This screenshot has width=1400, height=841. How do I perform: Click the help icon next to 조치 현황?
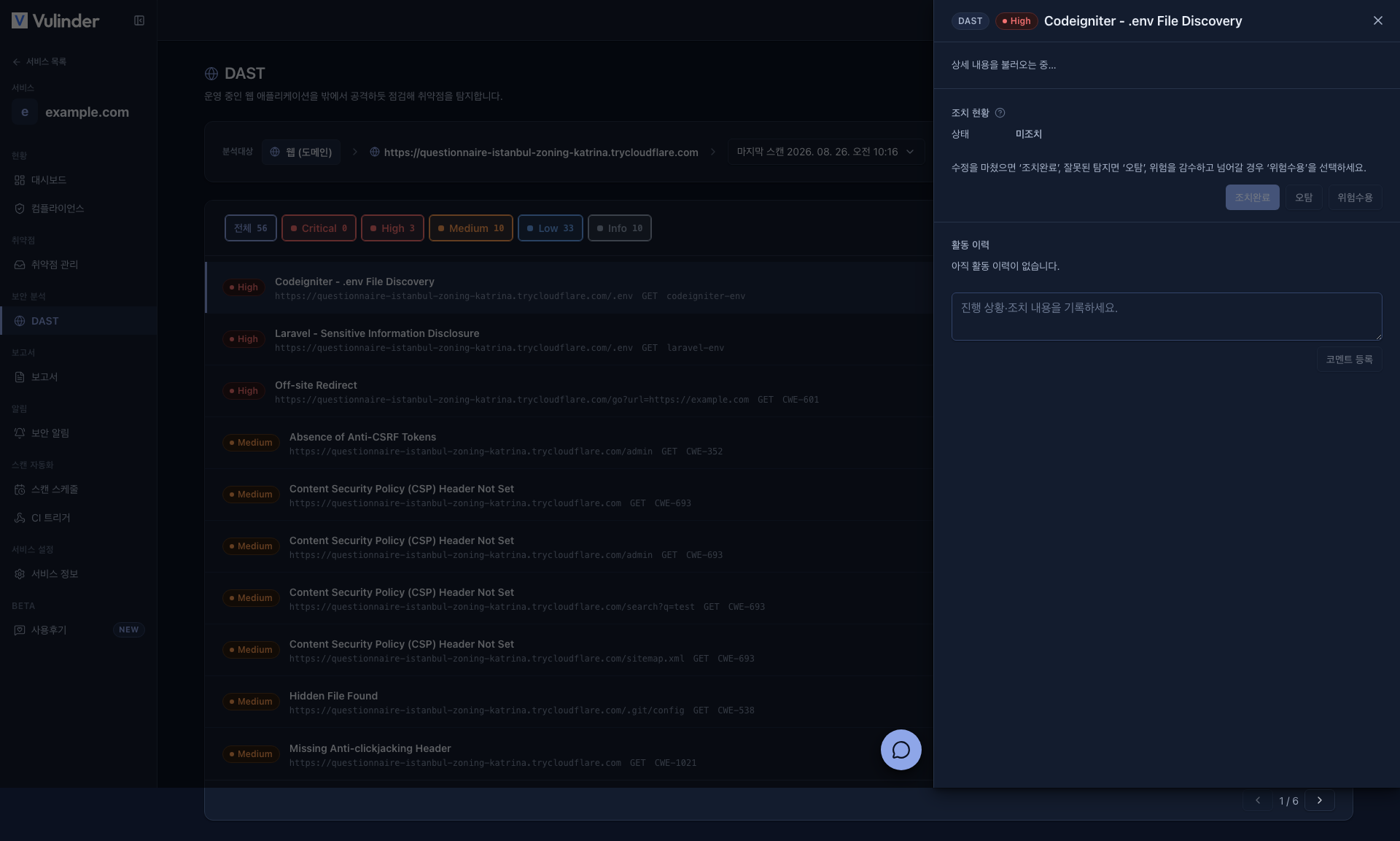coord(1000,113)
